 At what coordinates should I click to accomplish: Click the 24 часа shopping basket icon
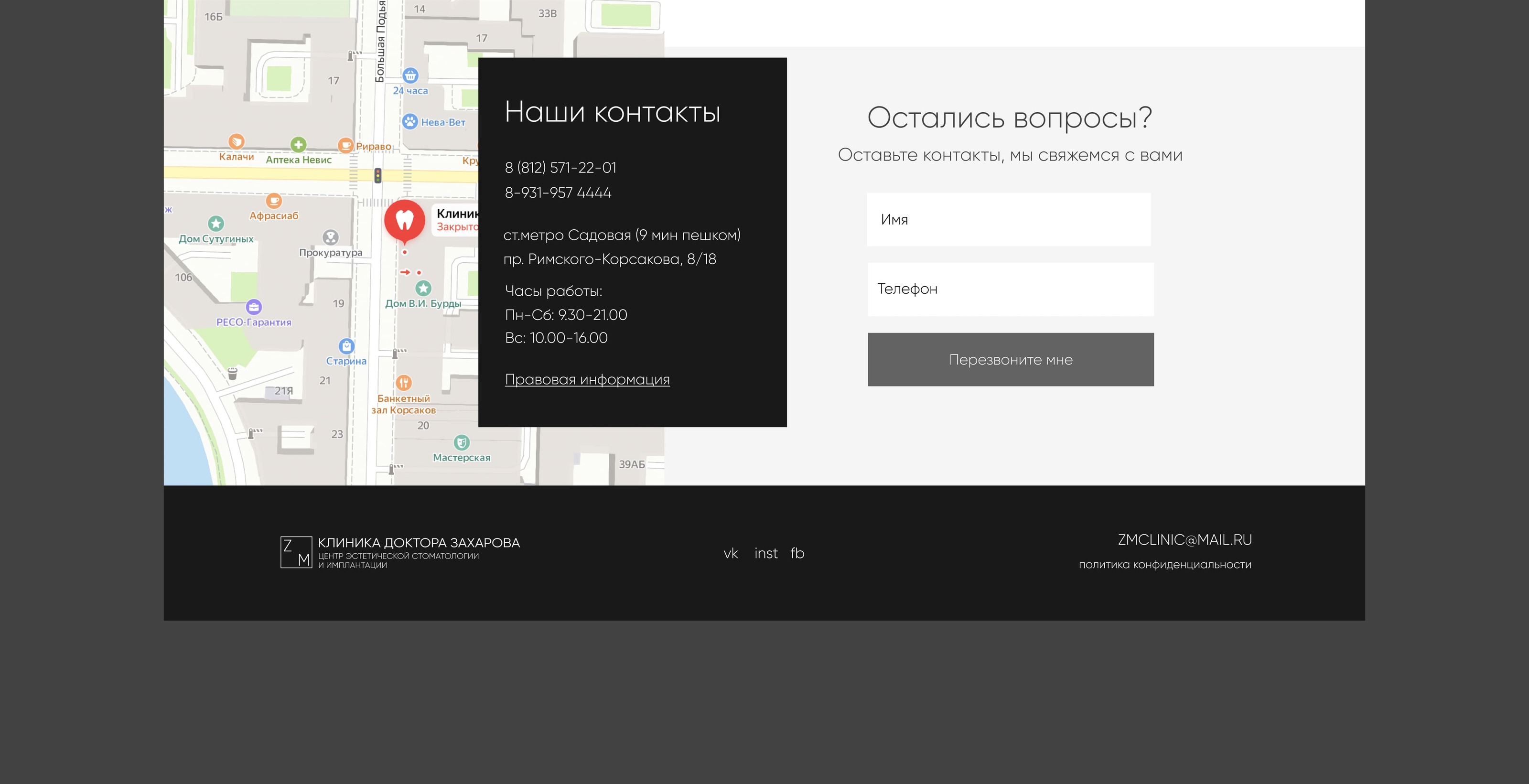coord(410,75)
